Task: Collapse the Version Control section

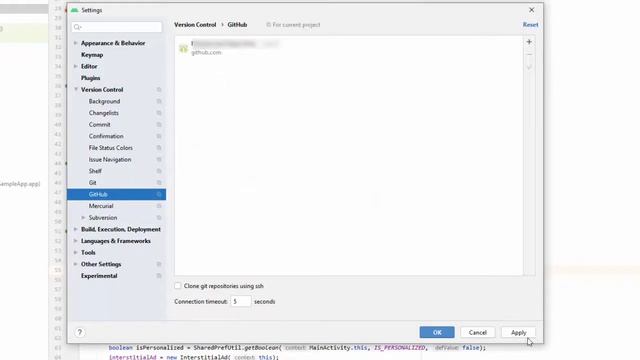Action: click(76, 89)
